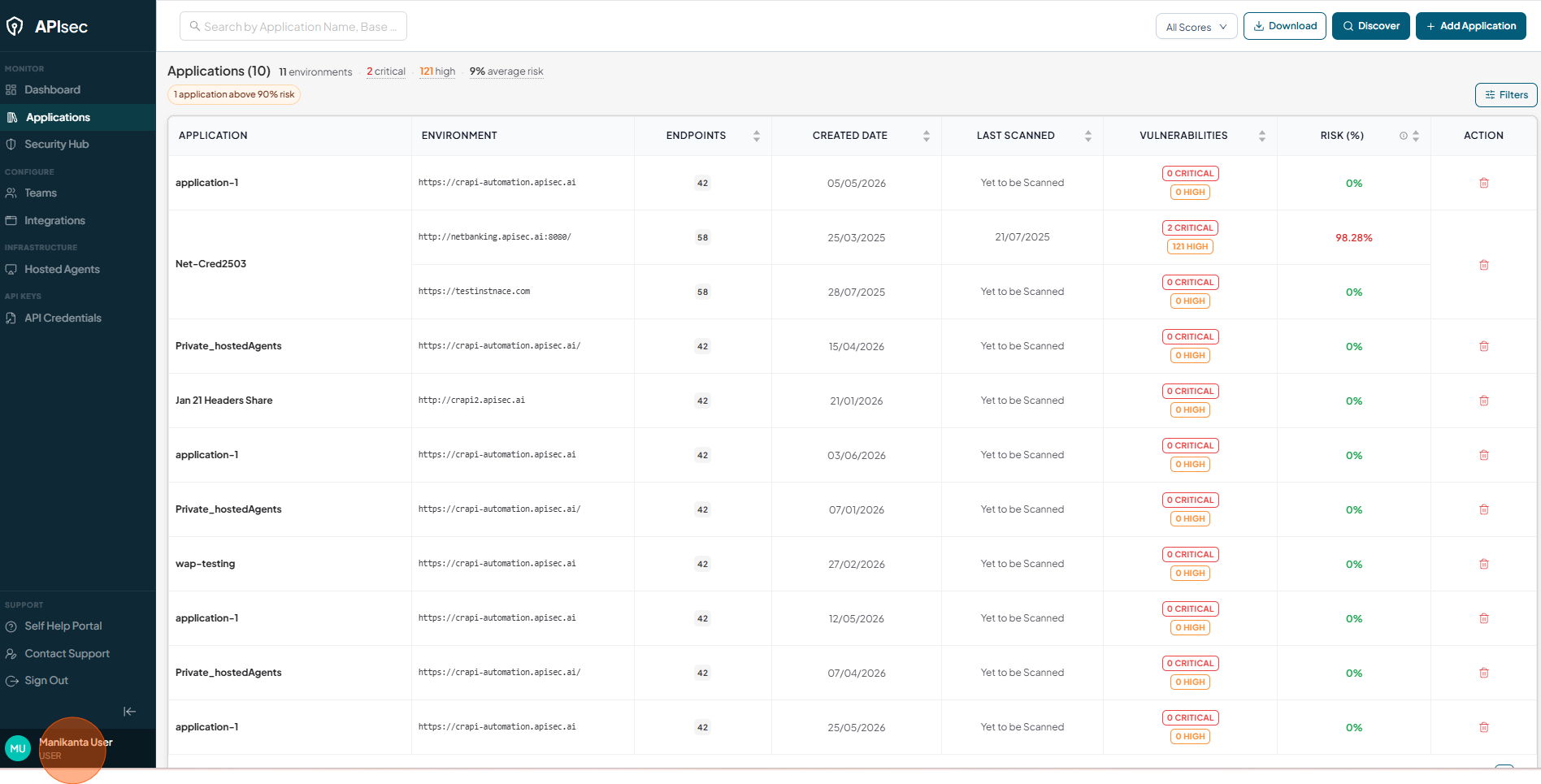Click the 1 application above 90% risk badge
1541x784 pixels.
pos(234,95)
